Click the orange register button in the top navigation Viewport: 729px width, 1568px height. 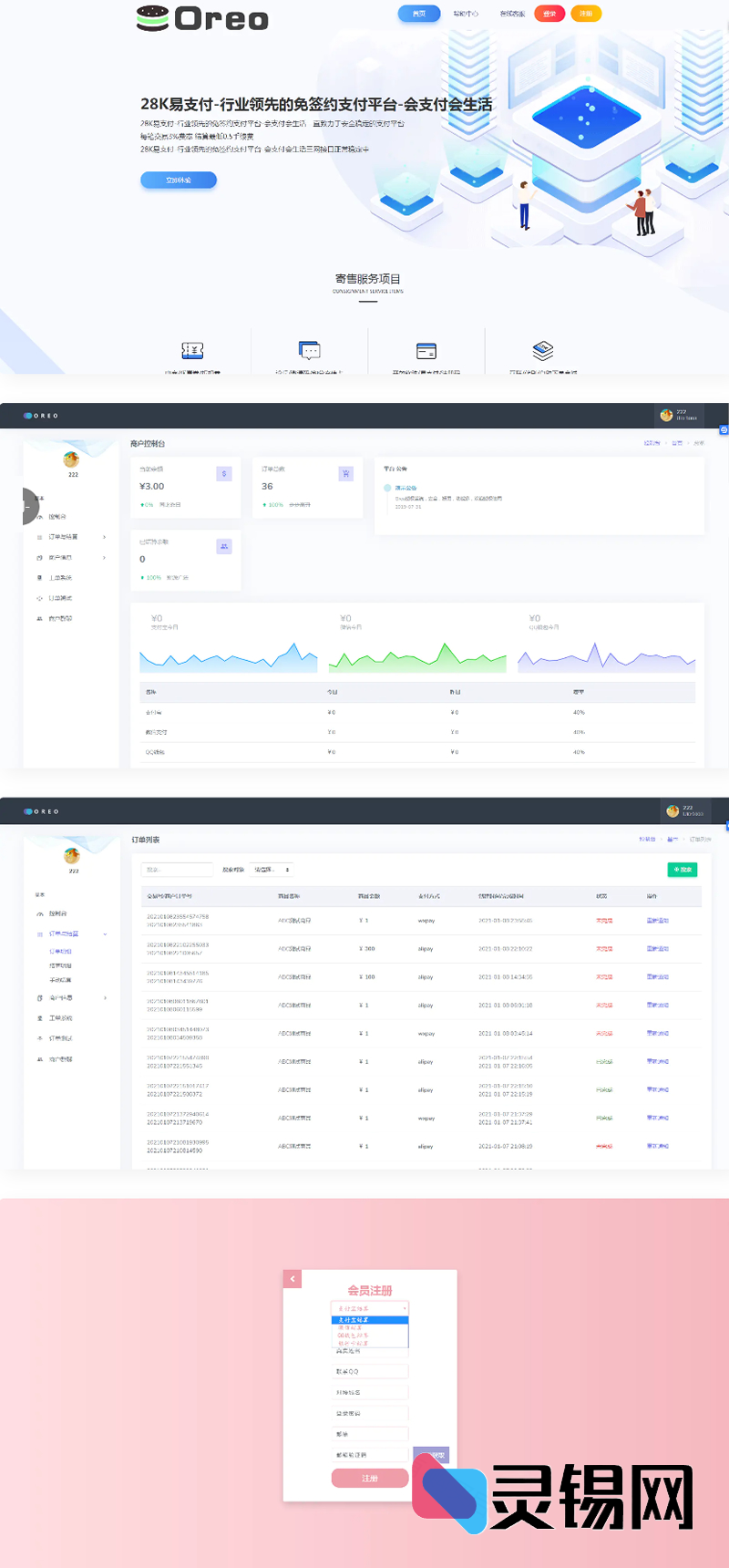(586, 14)
